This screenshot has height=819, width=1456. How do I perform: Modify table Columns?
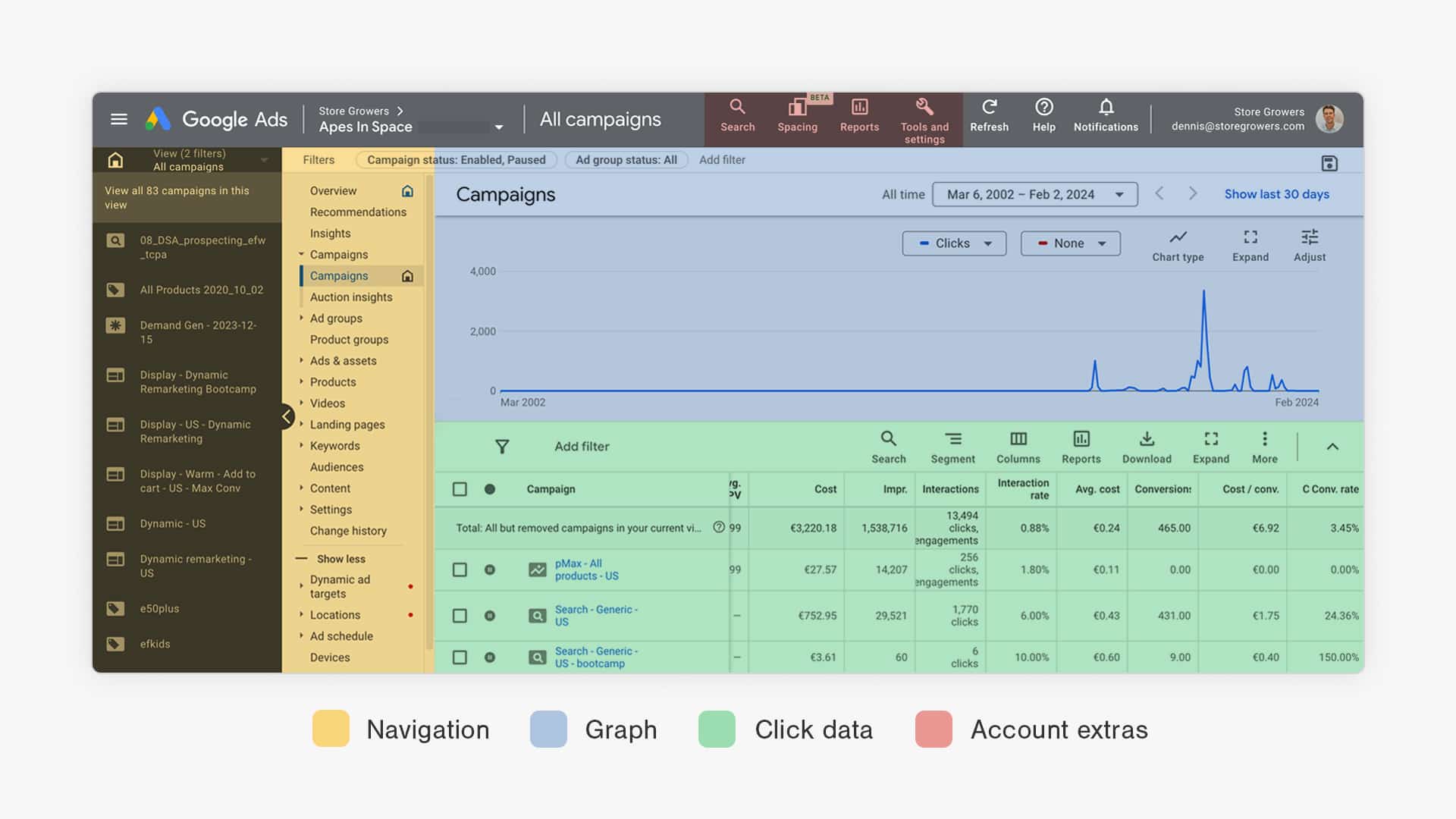1018,447
